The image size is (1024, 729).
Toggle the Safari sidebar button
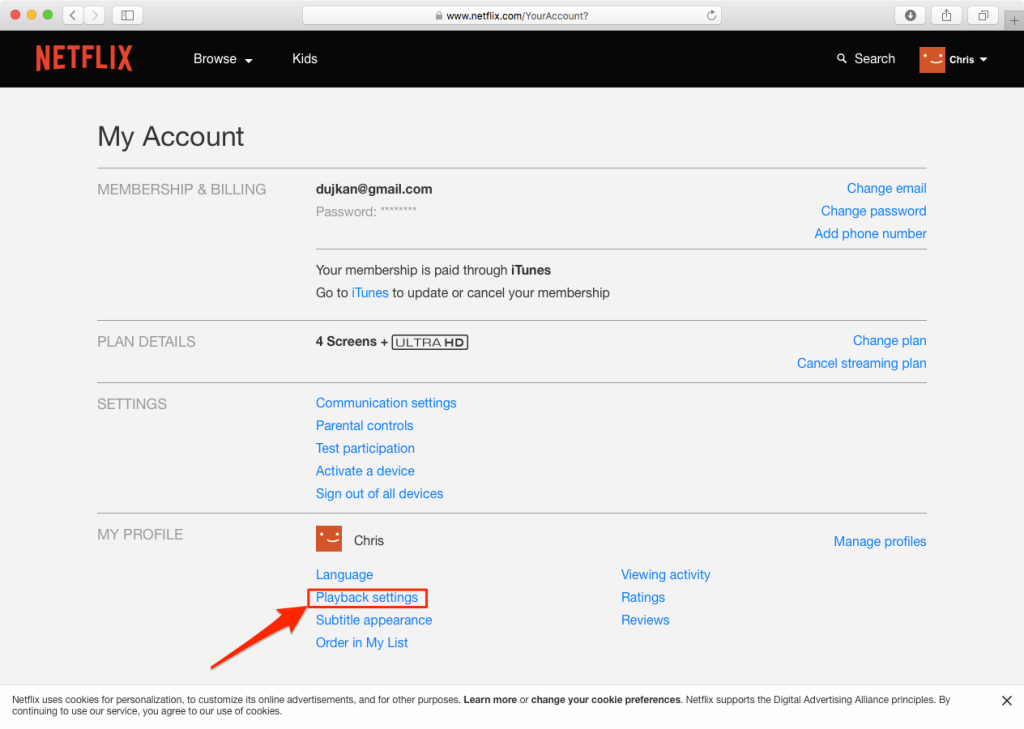coord(127,15)
